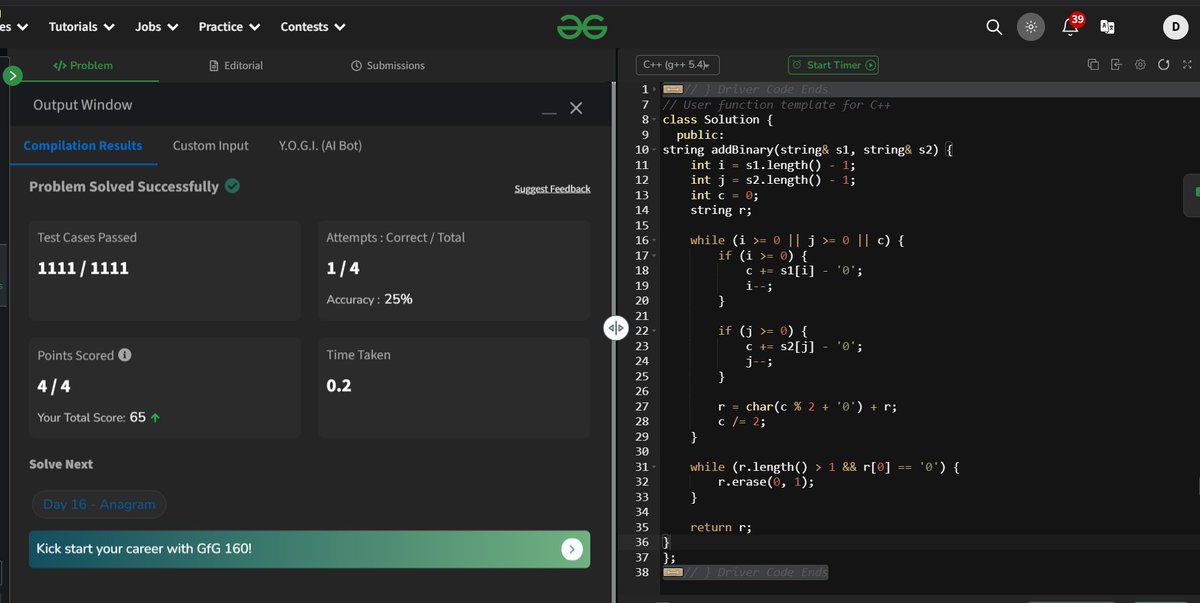This screenshot has height=603, width=1200.
Task: Select the Compilation Results tab
Action: click(x=83, y=145)
